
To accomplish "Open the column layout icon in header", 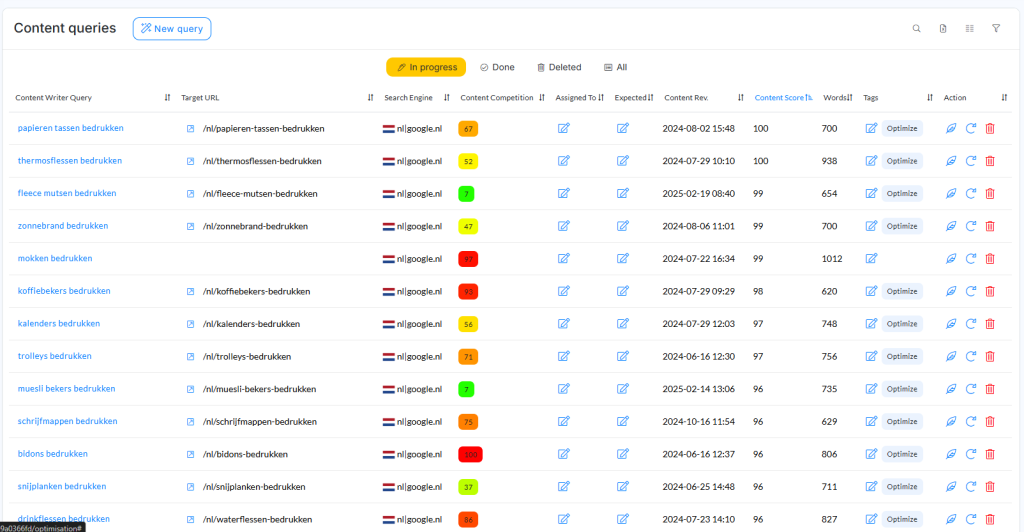I will pos(969,29).
